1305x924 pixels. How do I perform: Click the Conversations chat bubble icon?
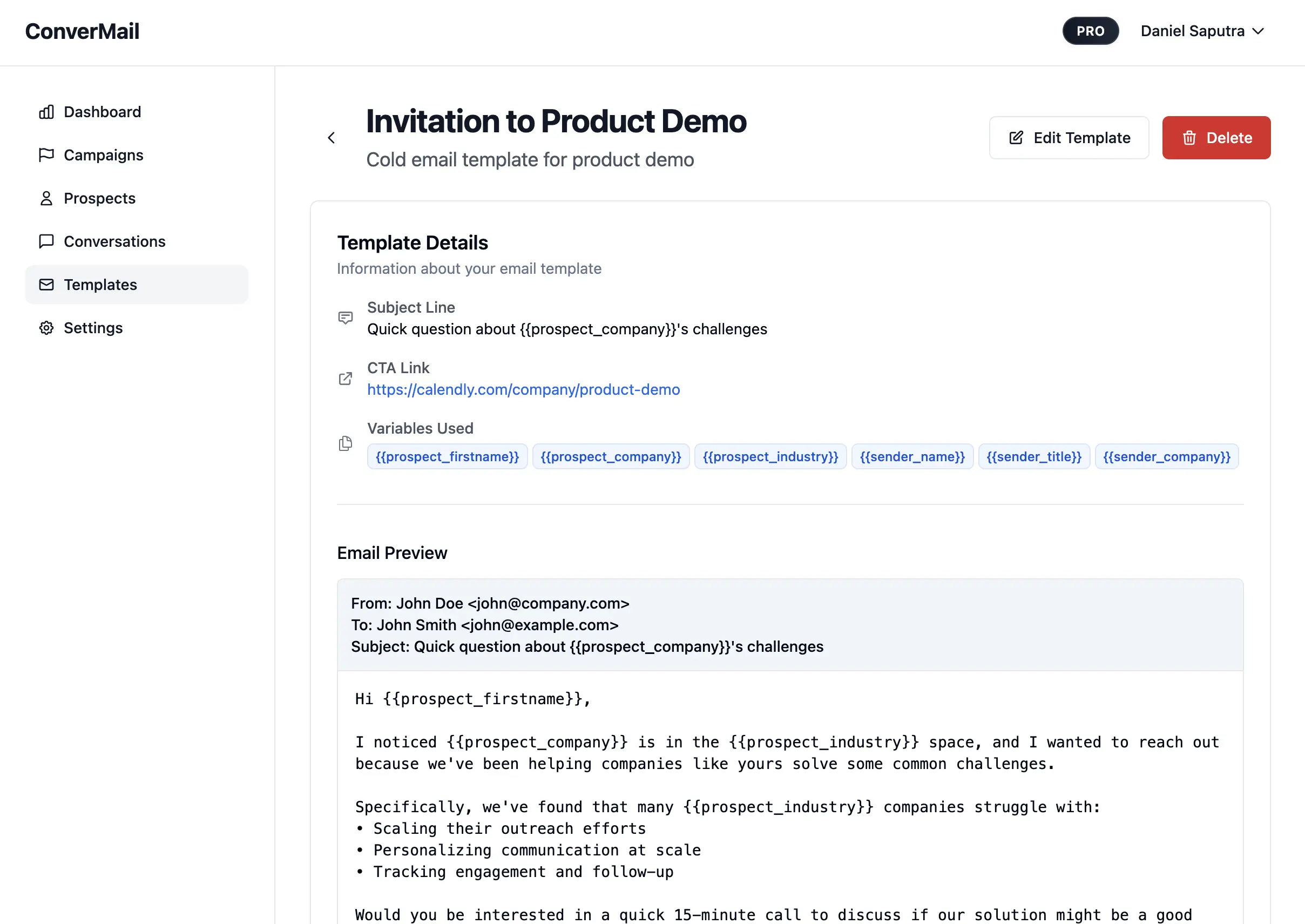46,241
